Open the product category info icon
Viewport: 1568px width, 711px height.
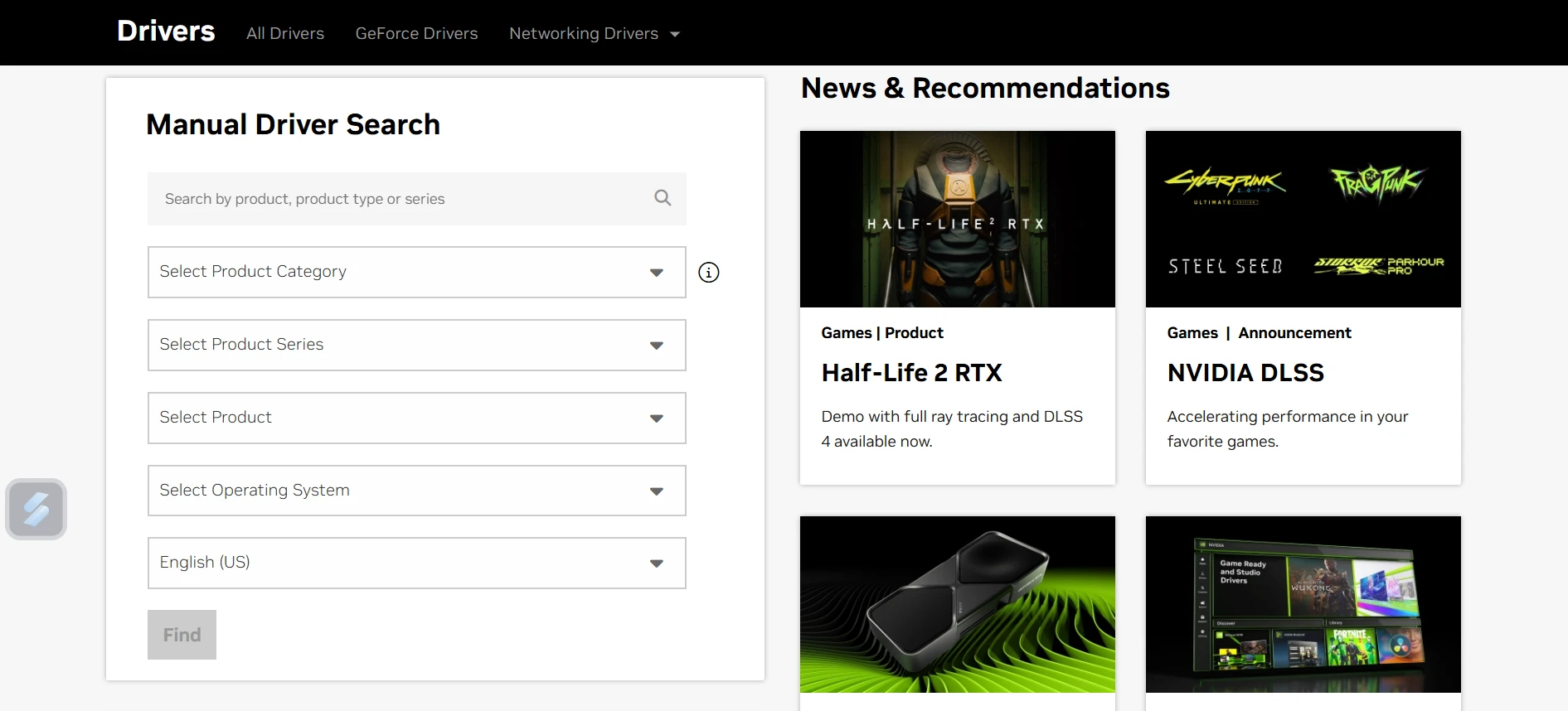click(x=709, y=272)
